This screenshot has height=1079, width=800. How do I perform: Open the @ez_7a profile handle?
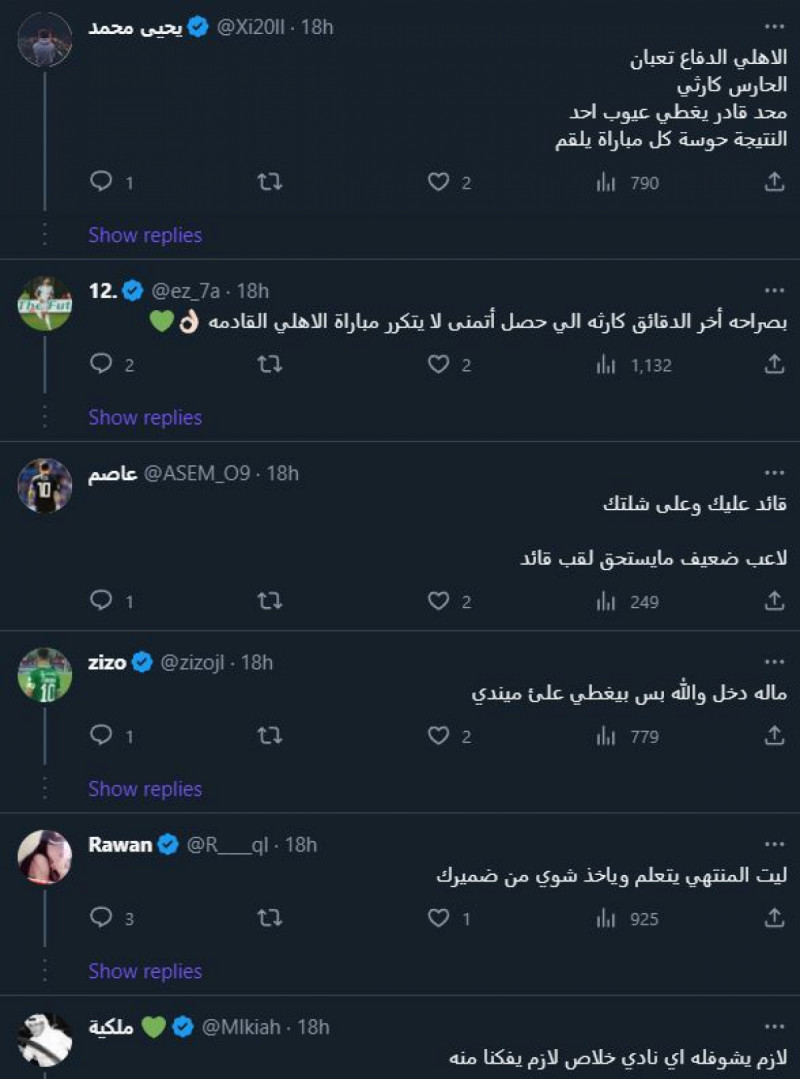pos(187,291)
